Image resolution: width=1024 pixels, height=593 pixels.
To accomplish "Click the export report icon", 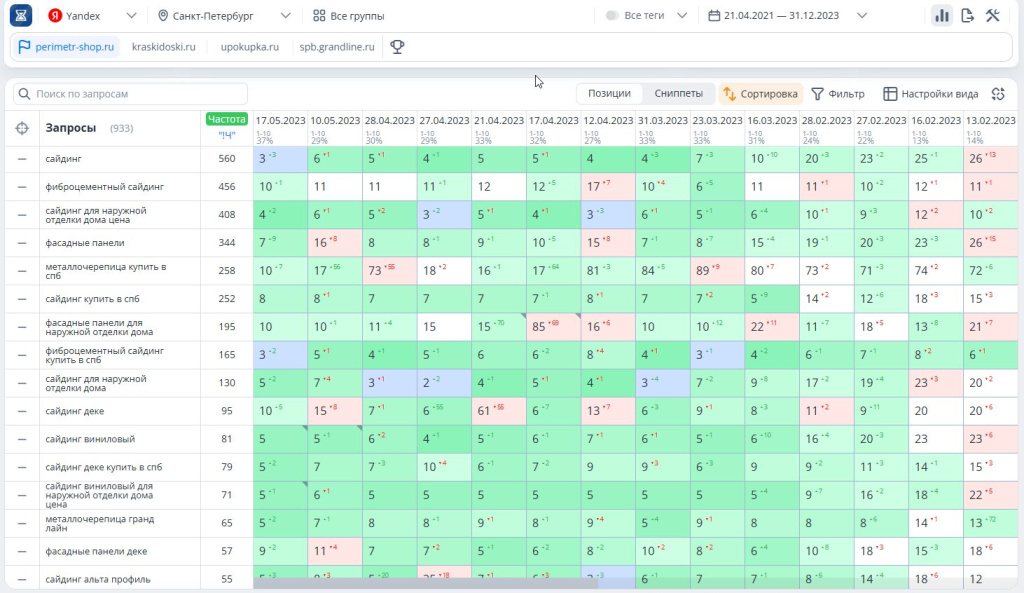I will (967, 16).
